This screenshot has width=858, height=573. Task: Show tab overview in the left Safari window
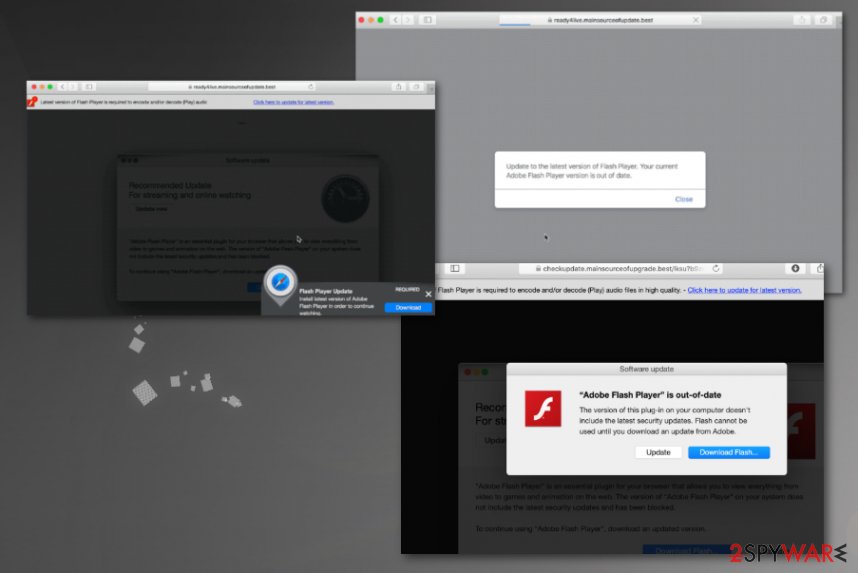point(416,87)
